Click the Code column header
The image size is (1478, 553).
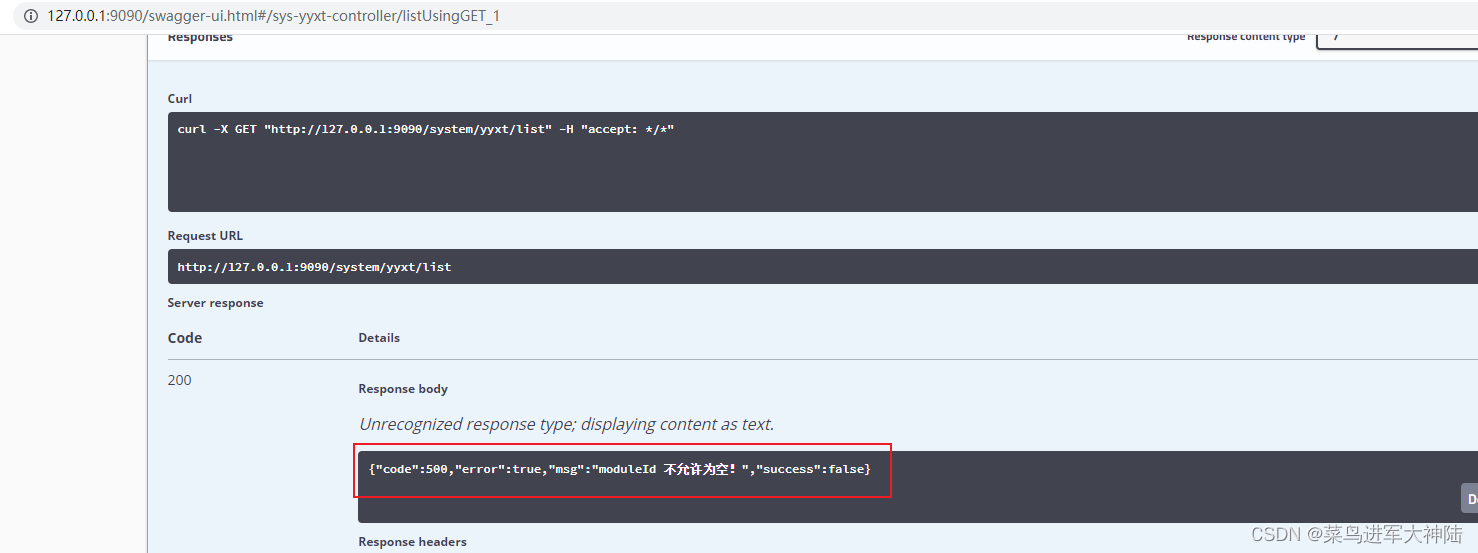coord(185,338)
